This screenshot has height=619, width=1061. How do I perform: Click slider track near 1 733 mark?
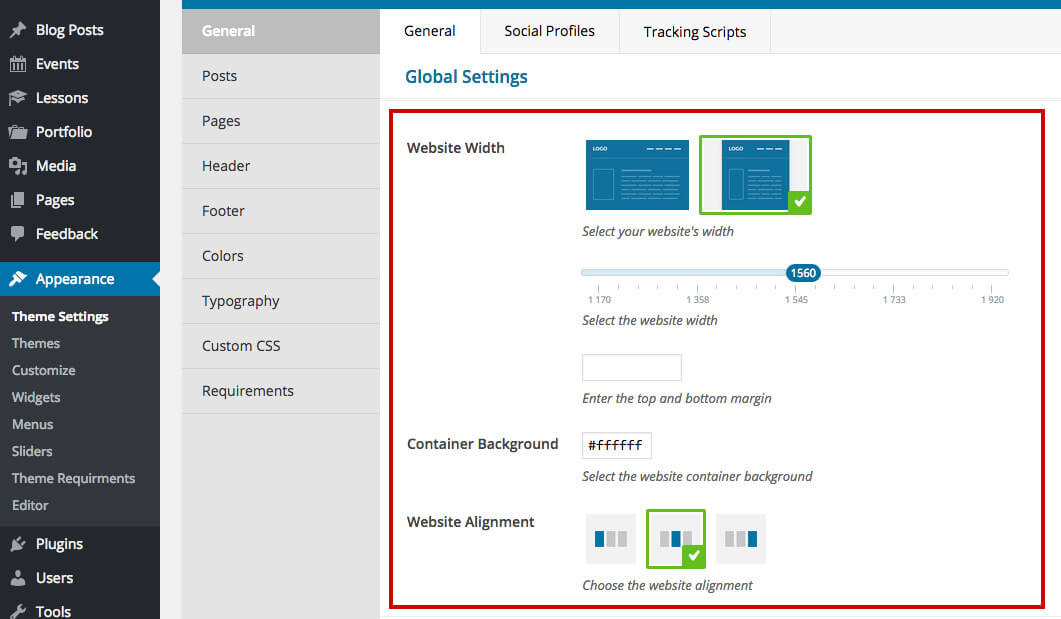point(893,273)
